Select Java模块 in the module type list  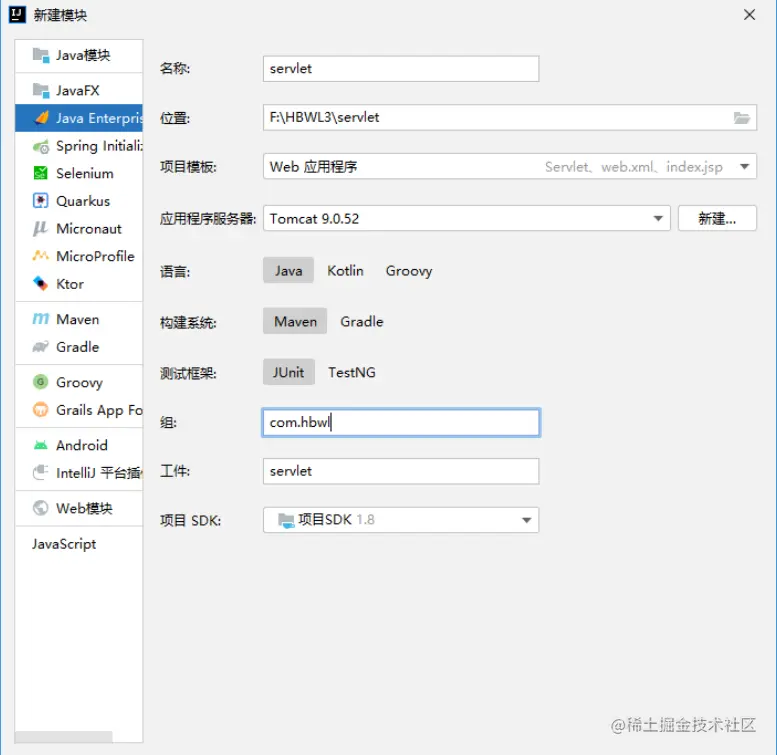tap(79, 55)
